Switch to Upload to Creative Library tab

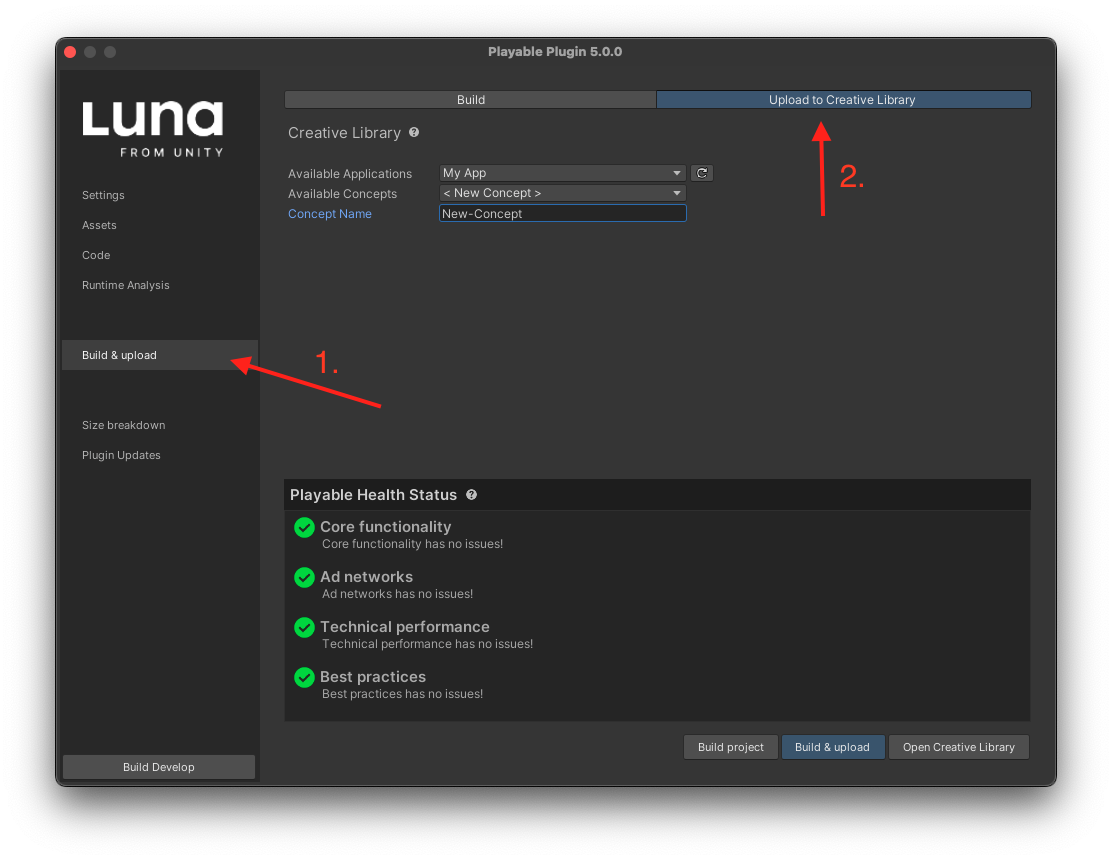point(843,100)
